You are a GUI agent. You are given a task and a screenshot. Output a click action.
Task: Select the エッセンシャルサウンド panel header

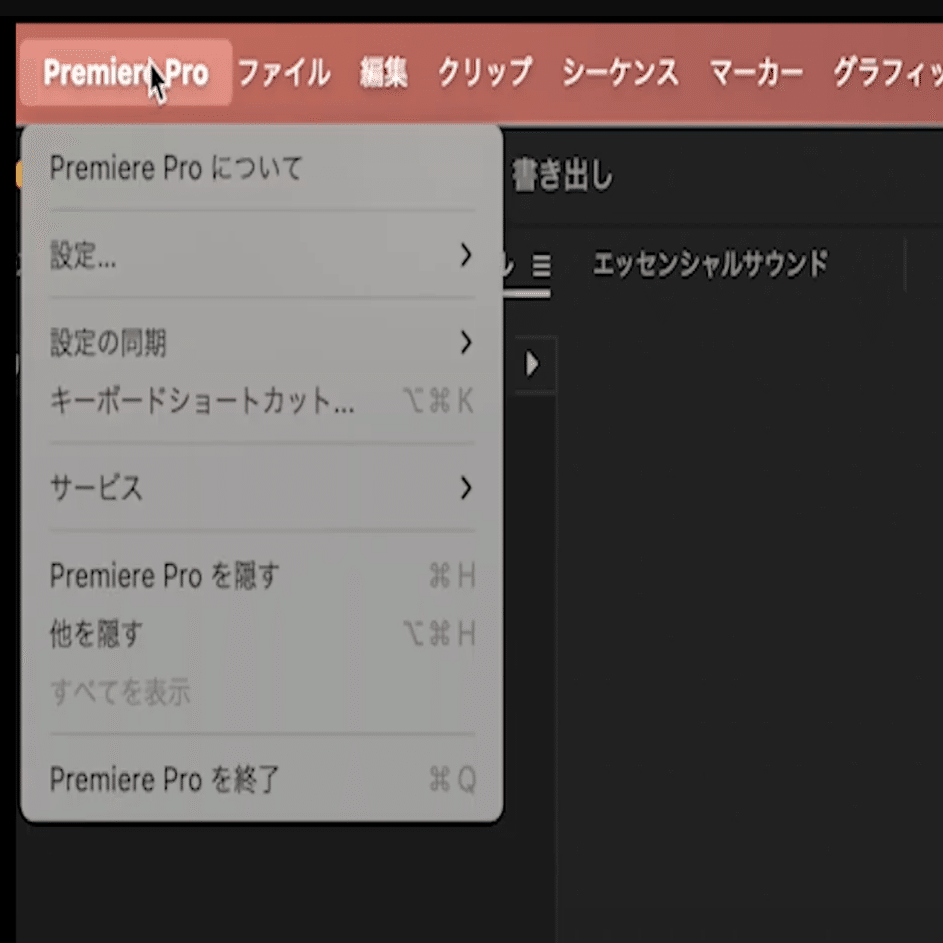pos(710,264)
